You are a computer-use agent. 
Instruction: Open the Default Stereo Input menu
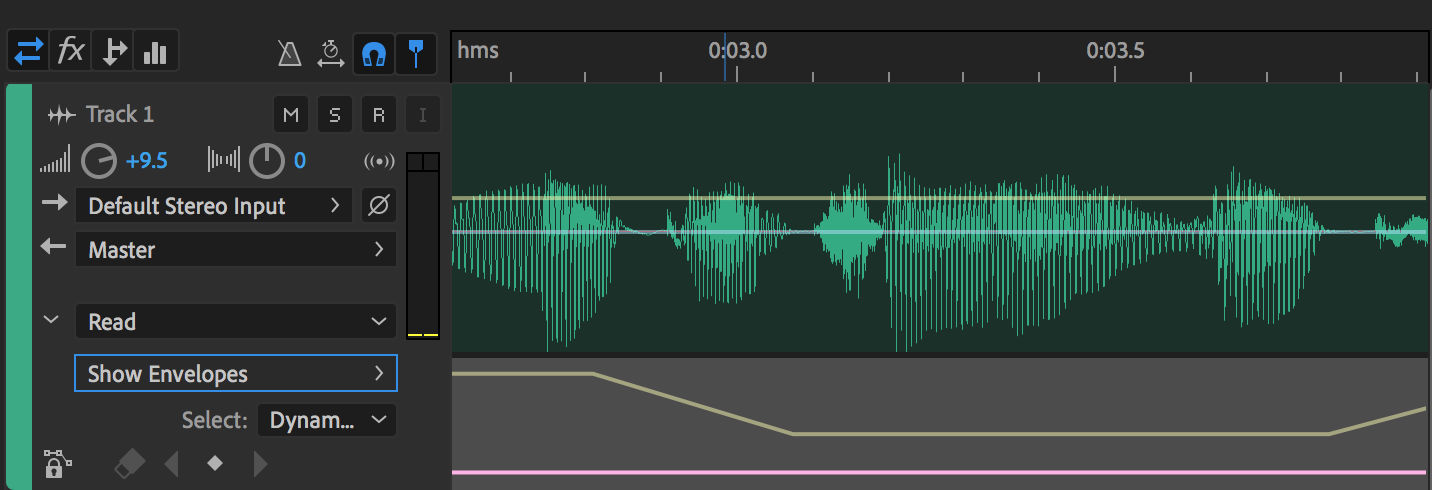click(x=214, y=206)
